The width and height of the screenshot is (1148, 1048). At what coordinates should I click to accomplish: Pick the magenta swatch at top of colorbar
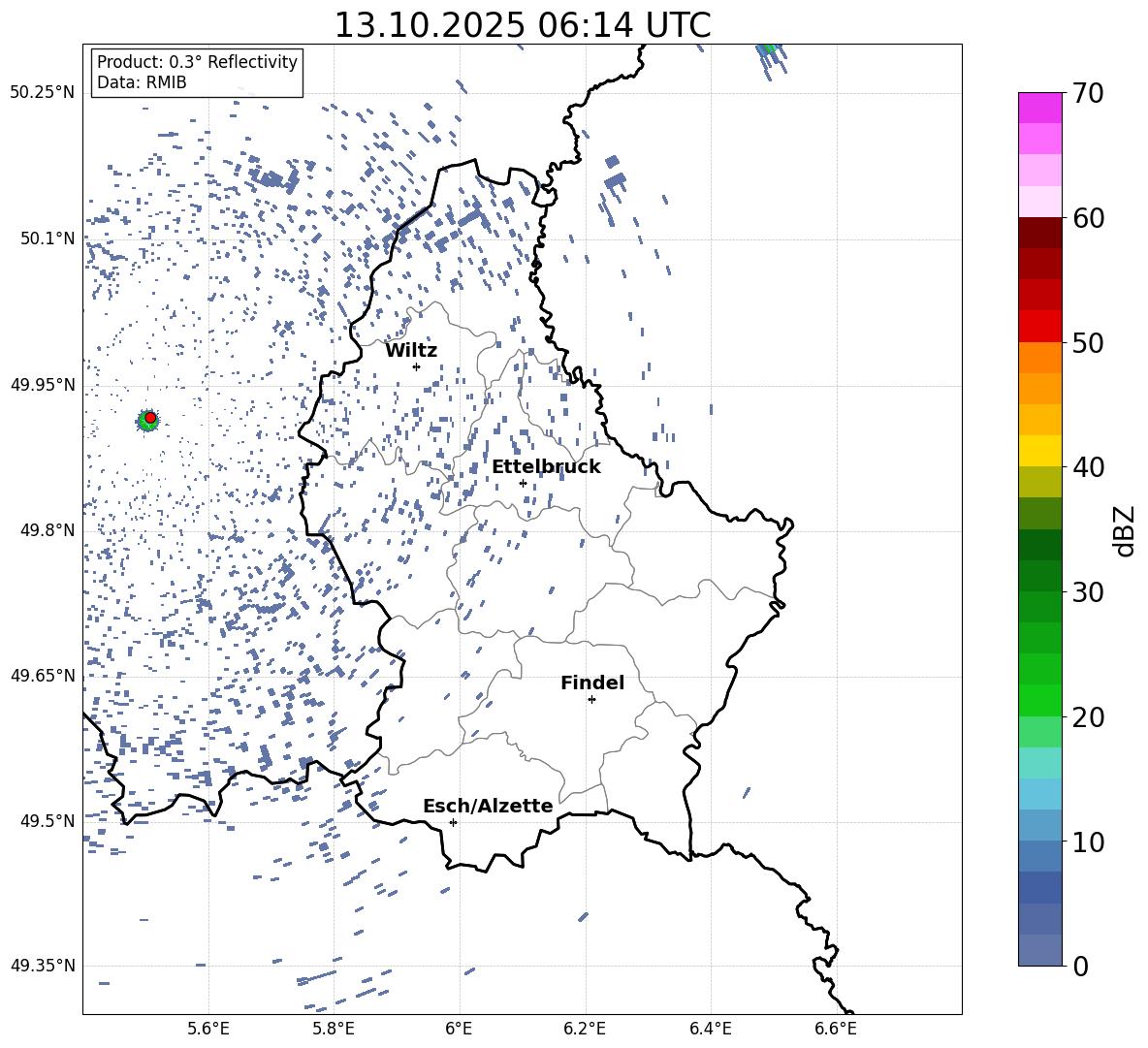point(1039,108)
